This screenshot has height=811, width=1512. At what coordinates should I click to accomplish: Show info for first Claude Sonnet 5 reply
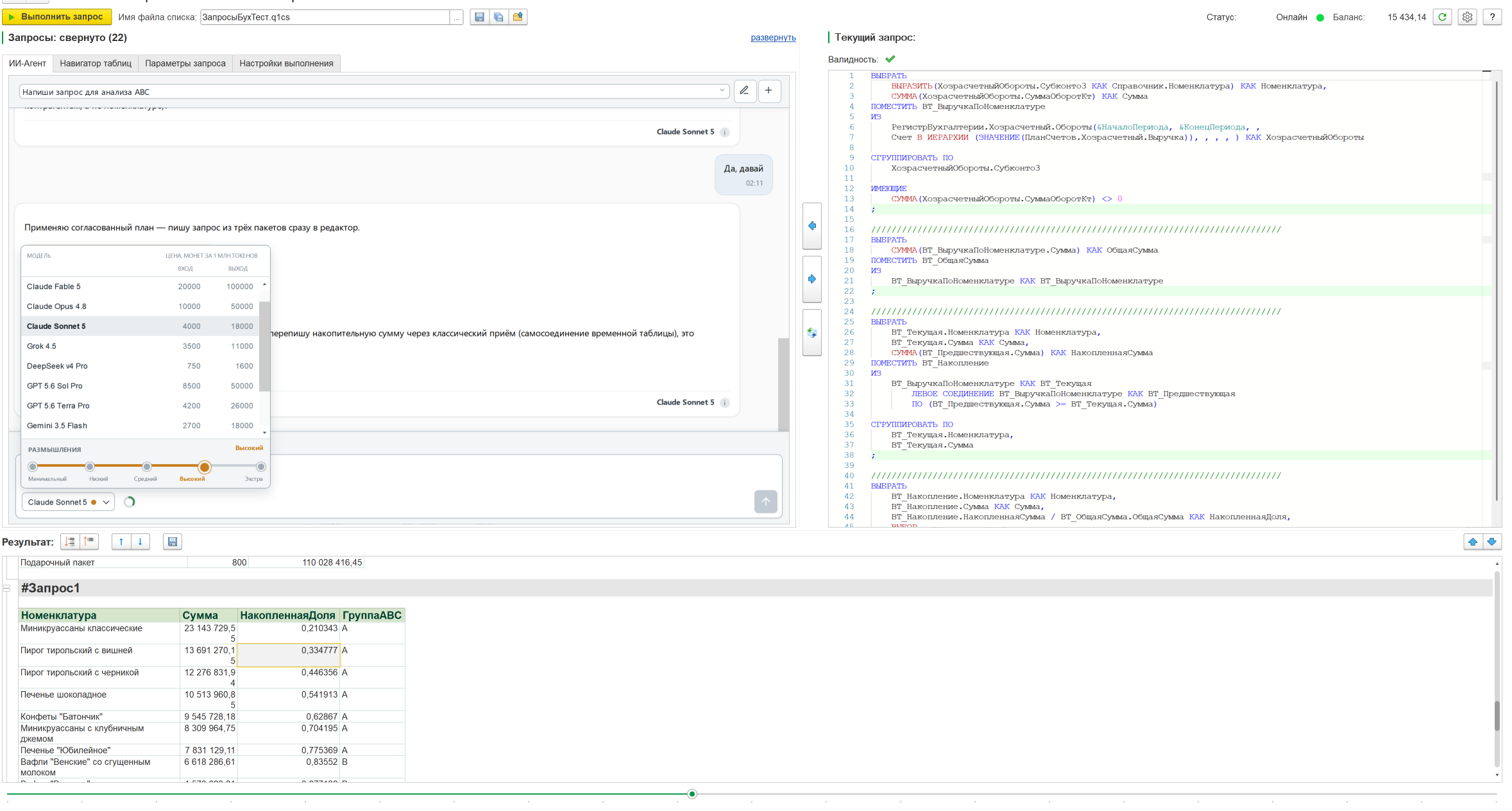[x=725, y=132]
